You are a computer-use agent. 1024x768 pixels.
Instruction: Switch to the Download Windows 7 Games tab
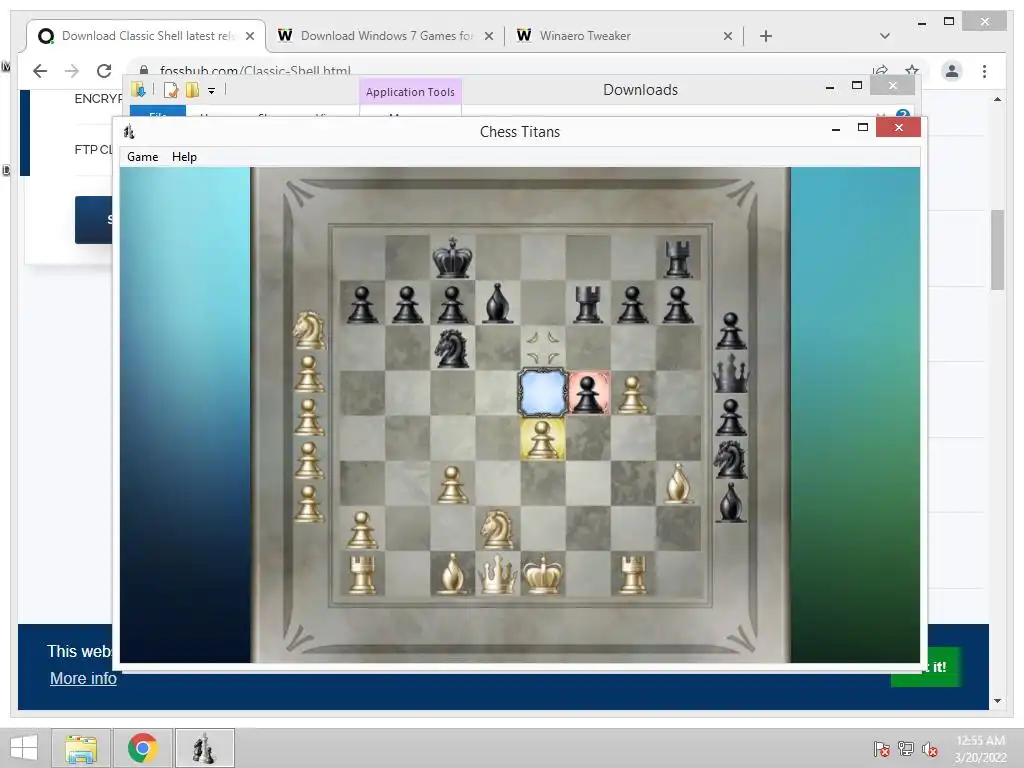[x=385, y=36]
